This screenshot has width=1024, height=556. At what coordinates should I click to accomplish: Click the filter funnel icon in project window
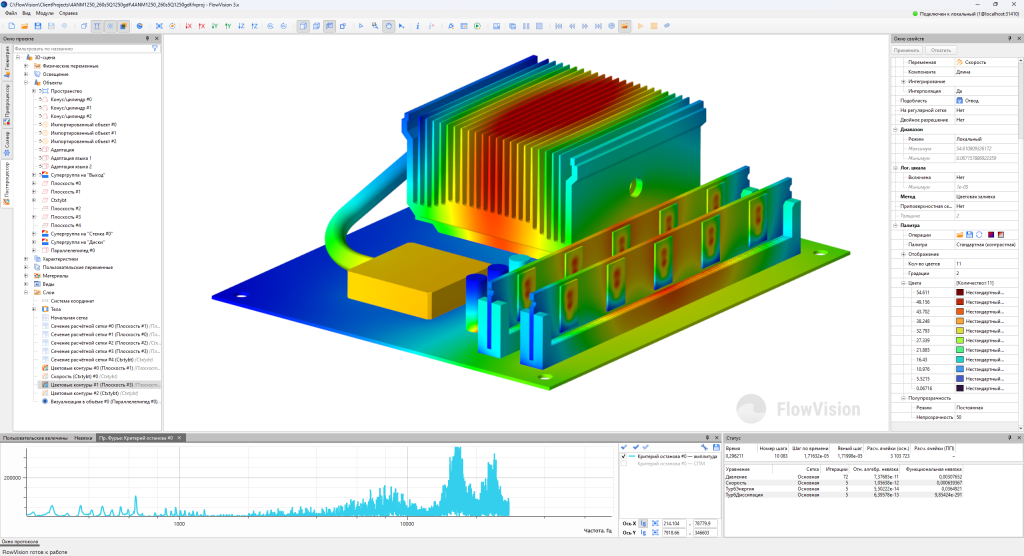pyautogui.click(x=155, y=48)
